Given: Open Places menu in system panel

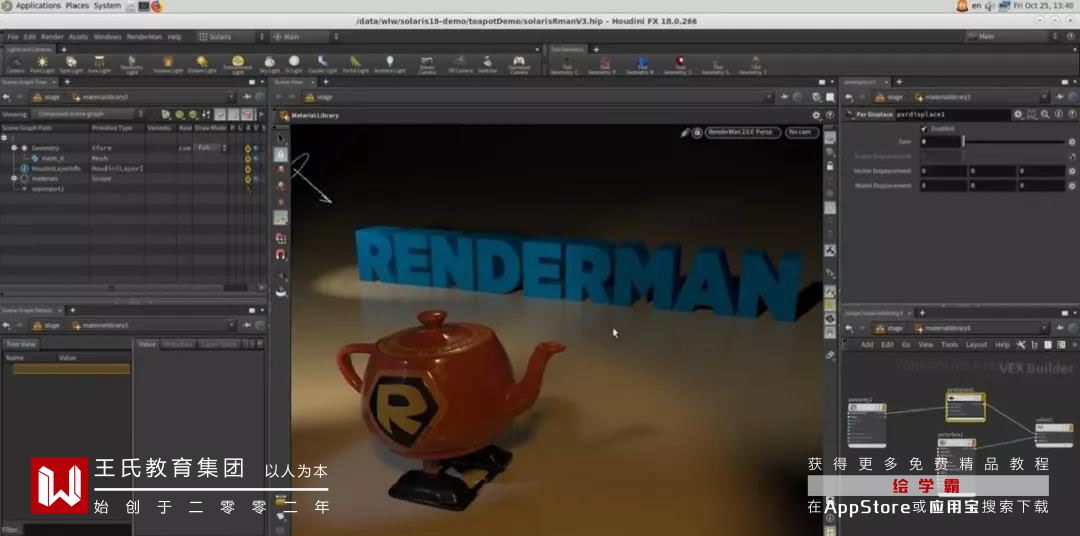Looking at the screenshot, I should click(77, 6).
